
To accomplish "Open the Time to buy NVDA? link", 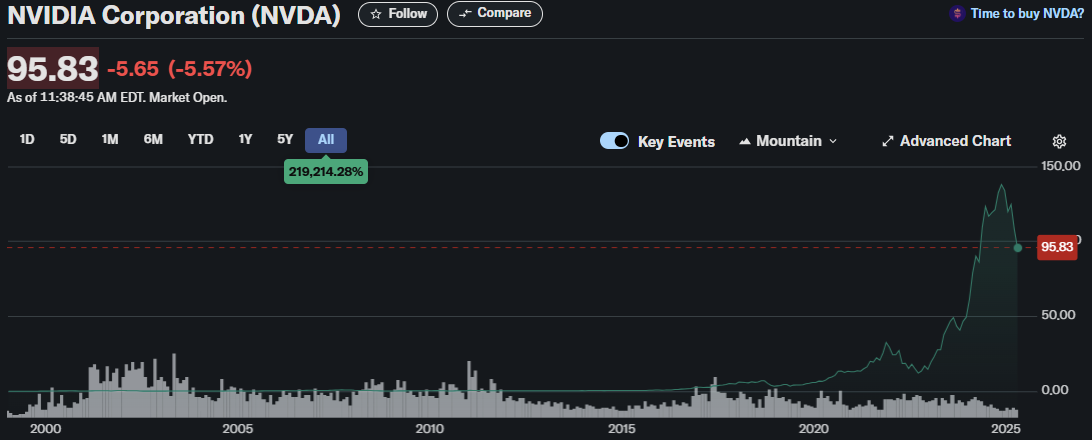I will (1027, 13).
